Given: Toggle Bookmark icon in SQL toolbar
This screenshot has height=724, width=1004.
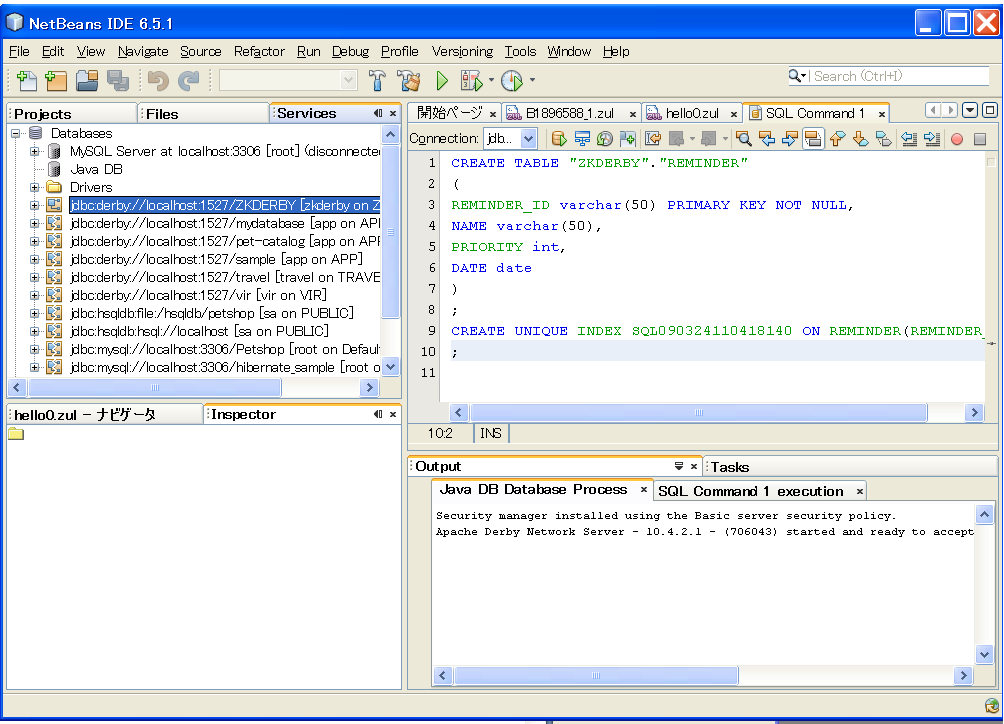Looking at the screenshot, I should (884, 138).
